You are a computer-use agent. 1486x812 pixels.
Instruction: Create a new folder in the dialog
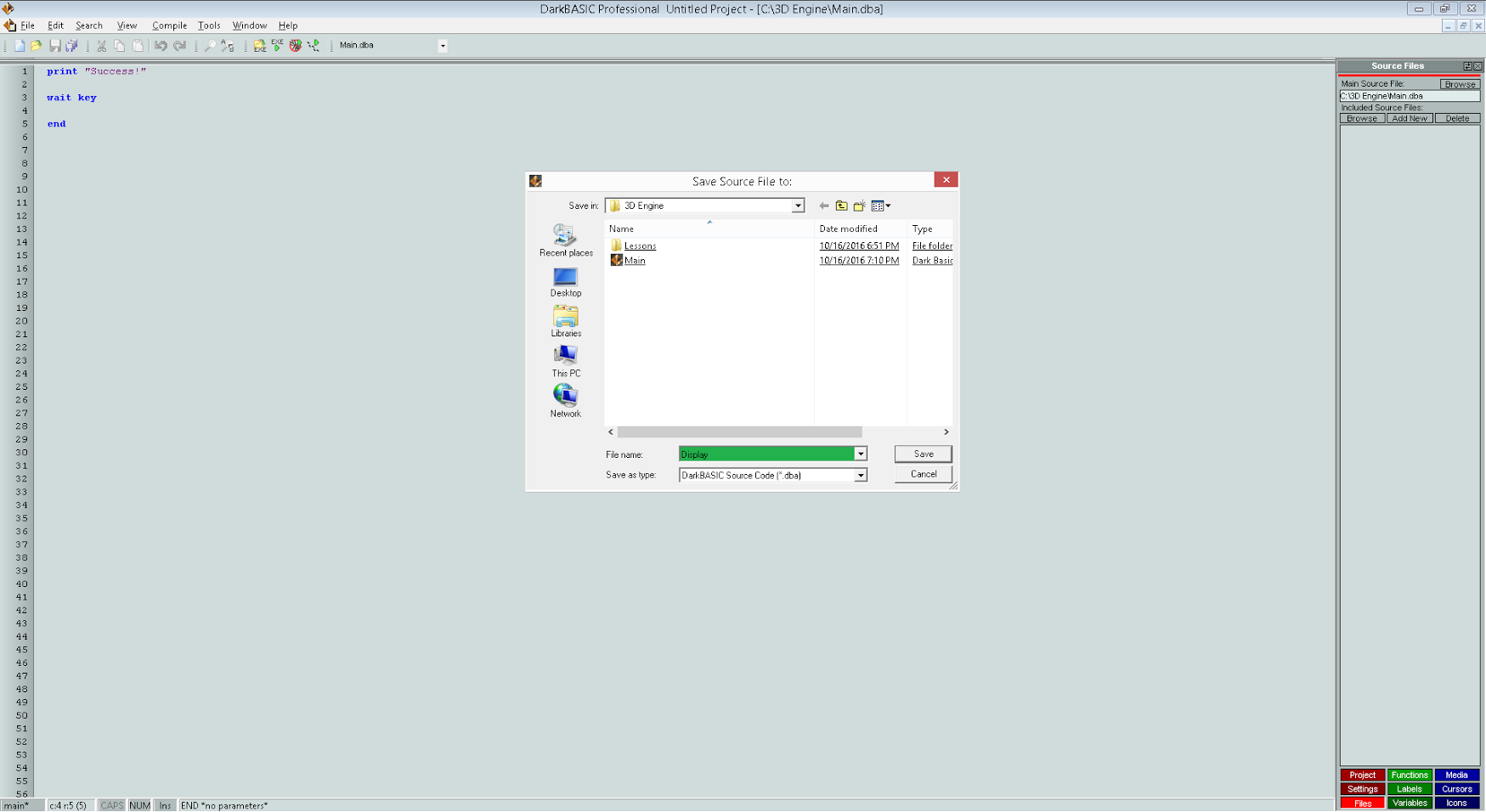coord(860,206)
